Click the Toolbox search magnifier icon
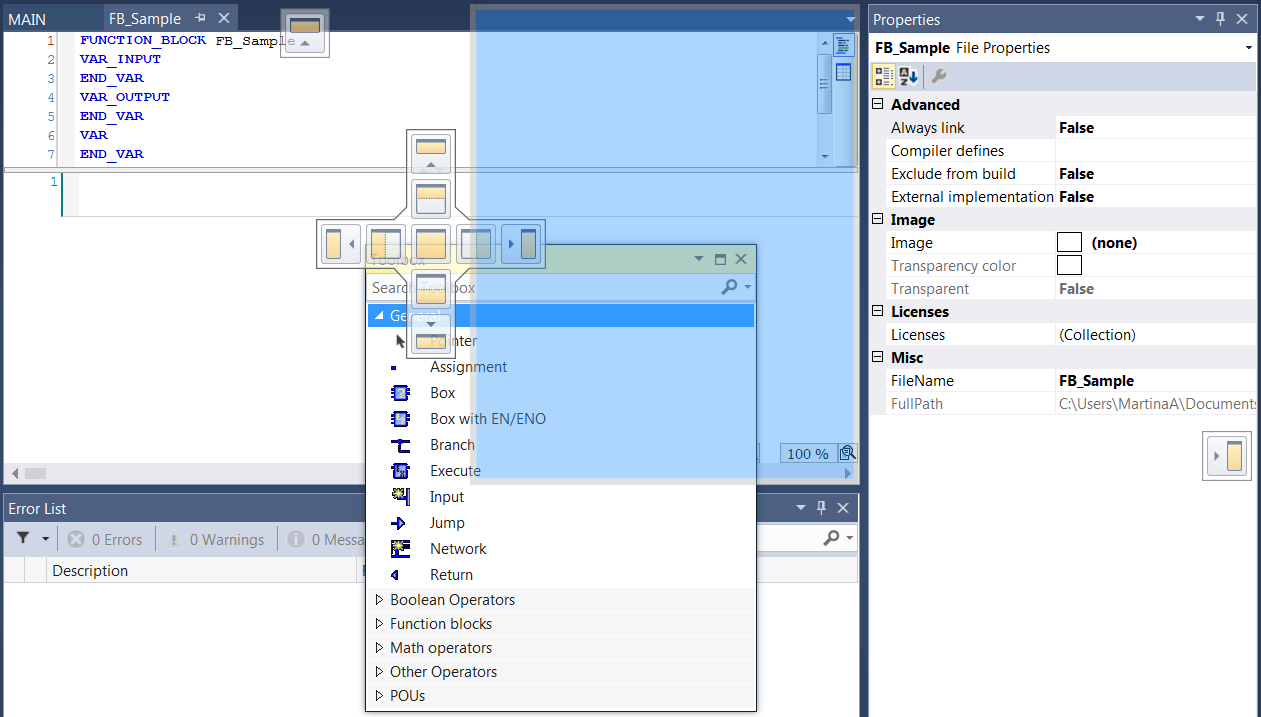 (x=730, y=287)
